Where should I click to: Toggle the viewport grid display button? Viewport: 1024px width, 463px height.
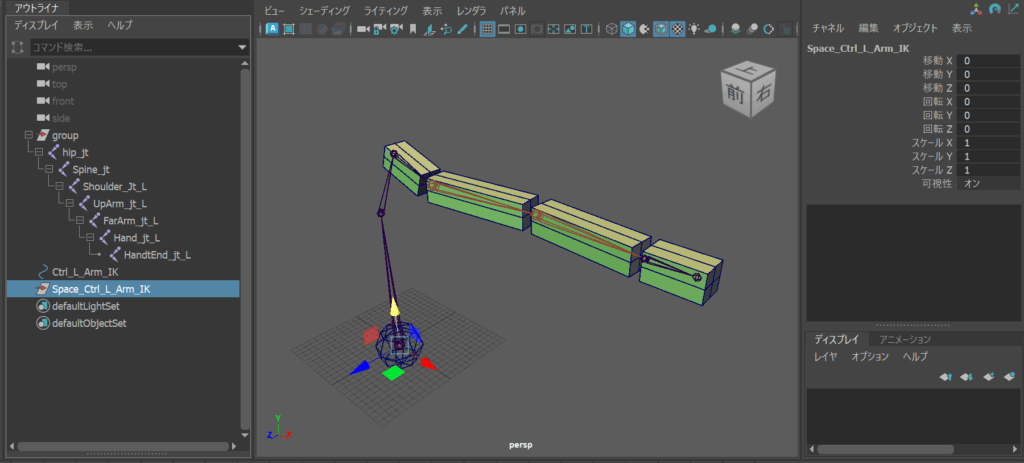click(x=487, y=29)
